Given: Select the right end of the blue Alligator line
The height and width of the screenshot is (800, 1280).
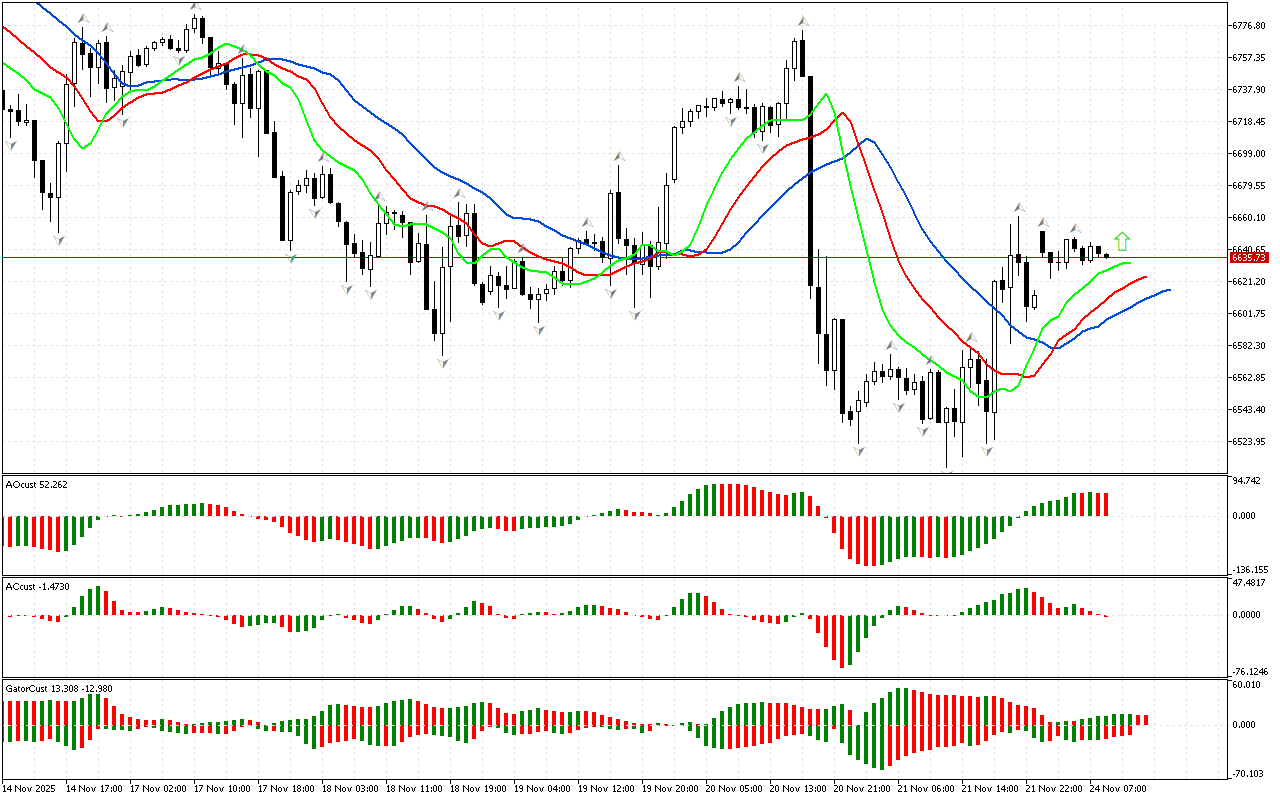Looking at the screenshot, I should (x=1168, y=290).
